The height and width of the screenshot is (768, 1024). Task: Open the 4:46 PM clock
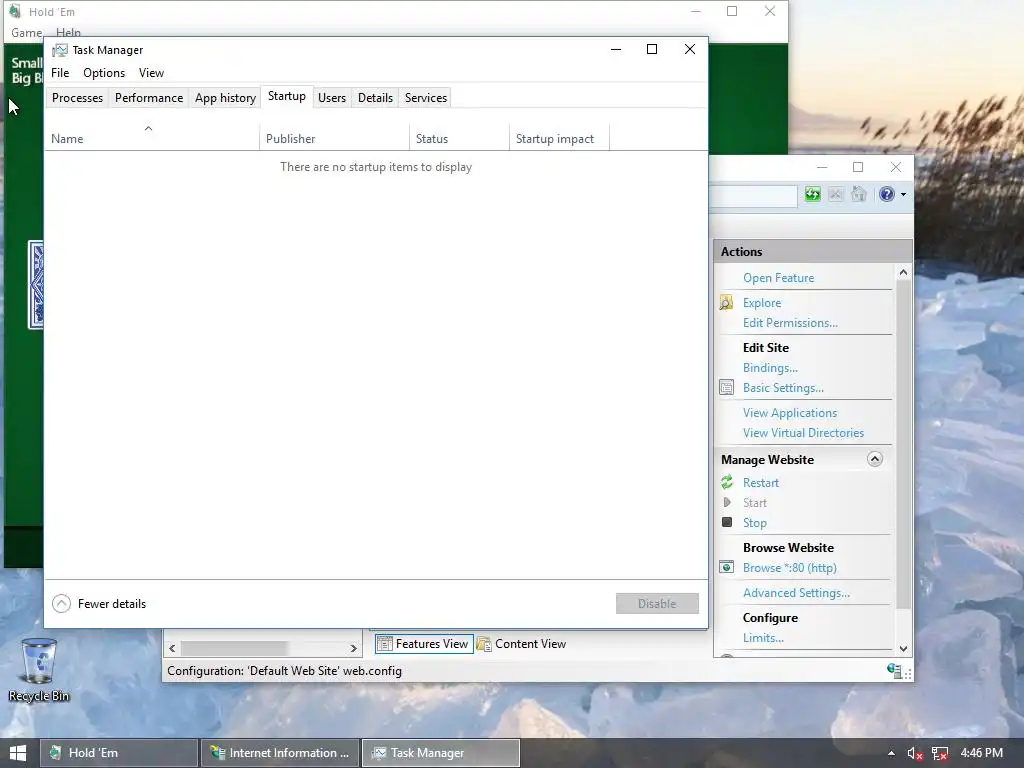982,753
